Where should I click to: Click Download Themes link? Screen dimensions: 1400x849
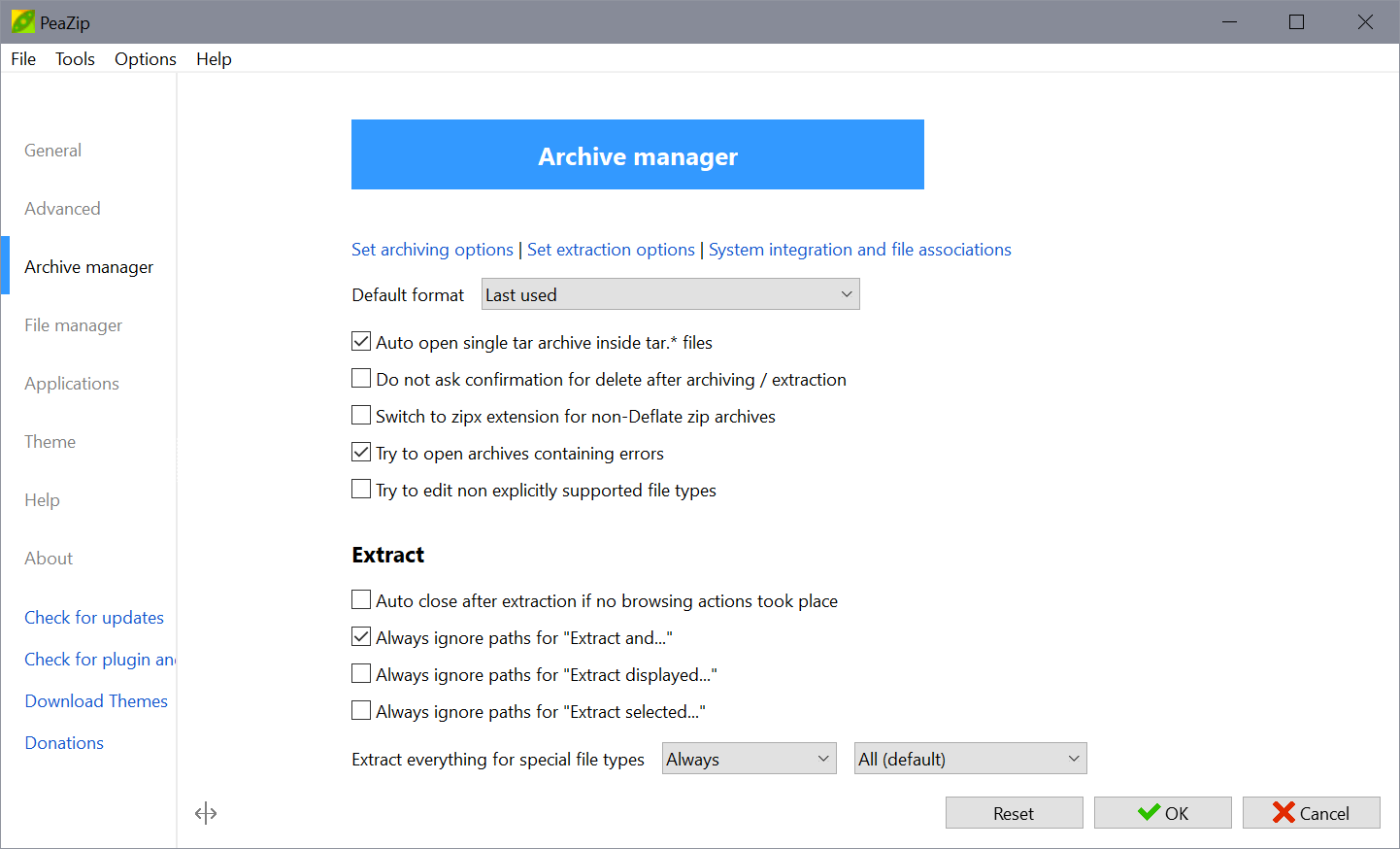pyautogui.click(x=96, y=701)
